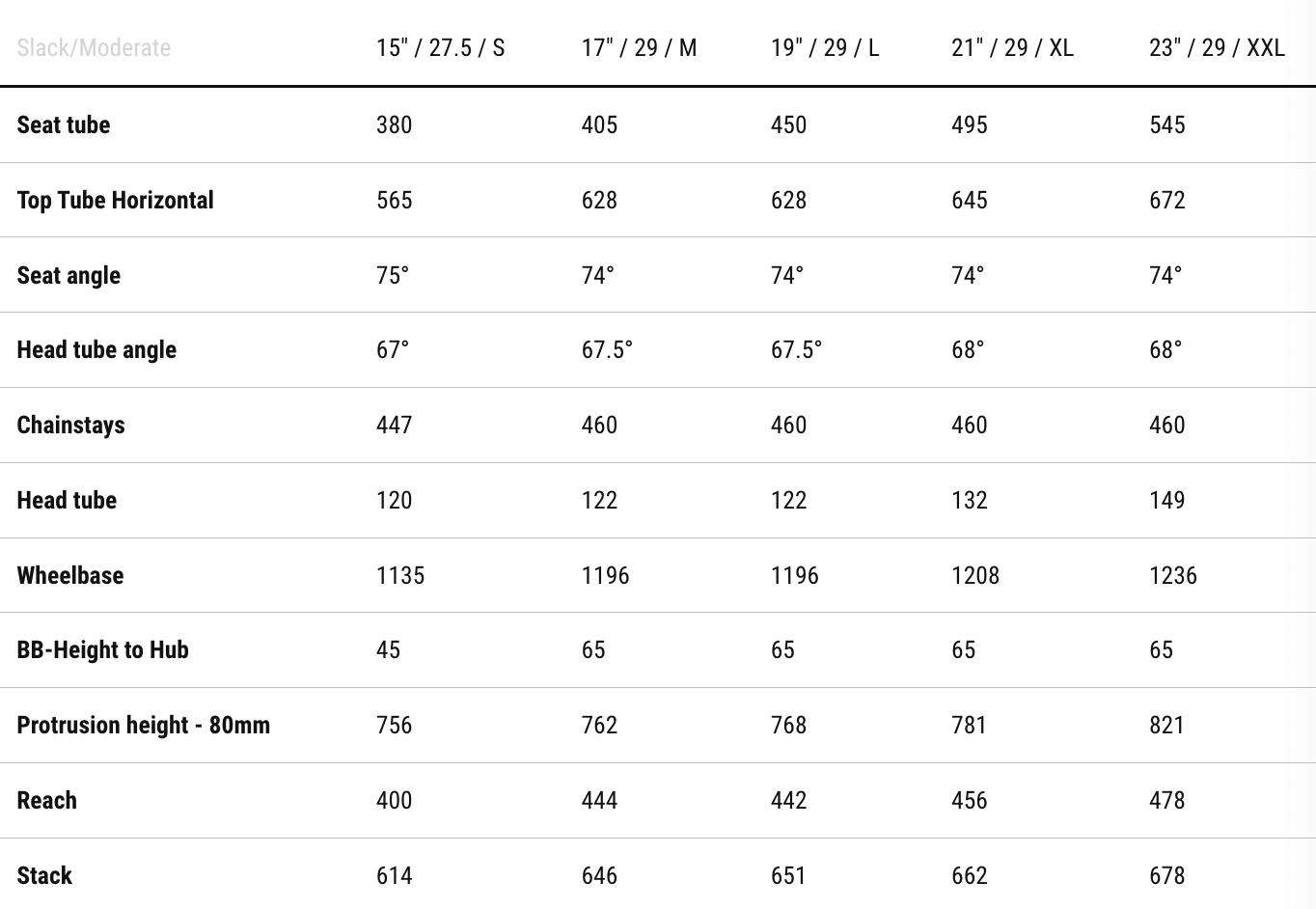Select the 15" / 27.5 / S column header
1316x909 pixels.
(x=440, y=48)
